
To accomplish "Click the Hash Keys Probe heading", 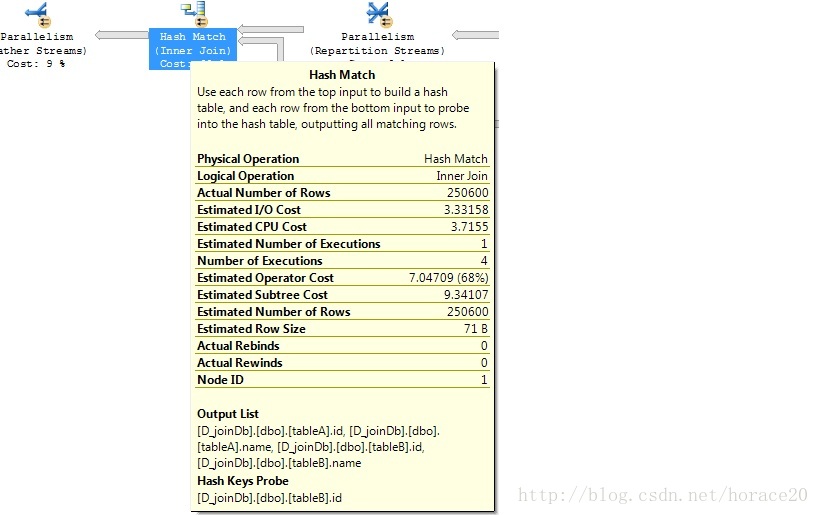I will click(x=243, y=481).
